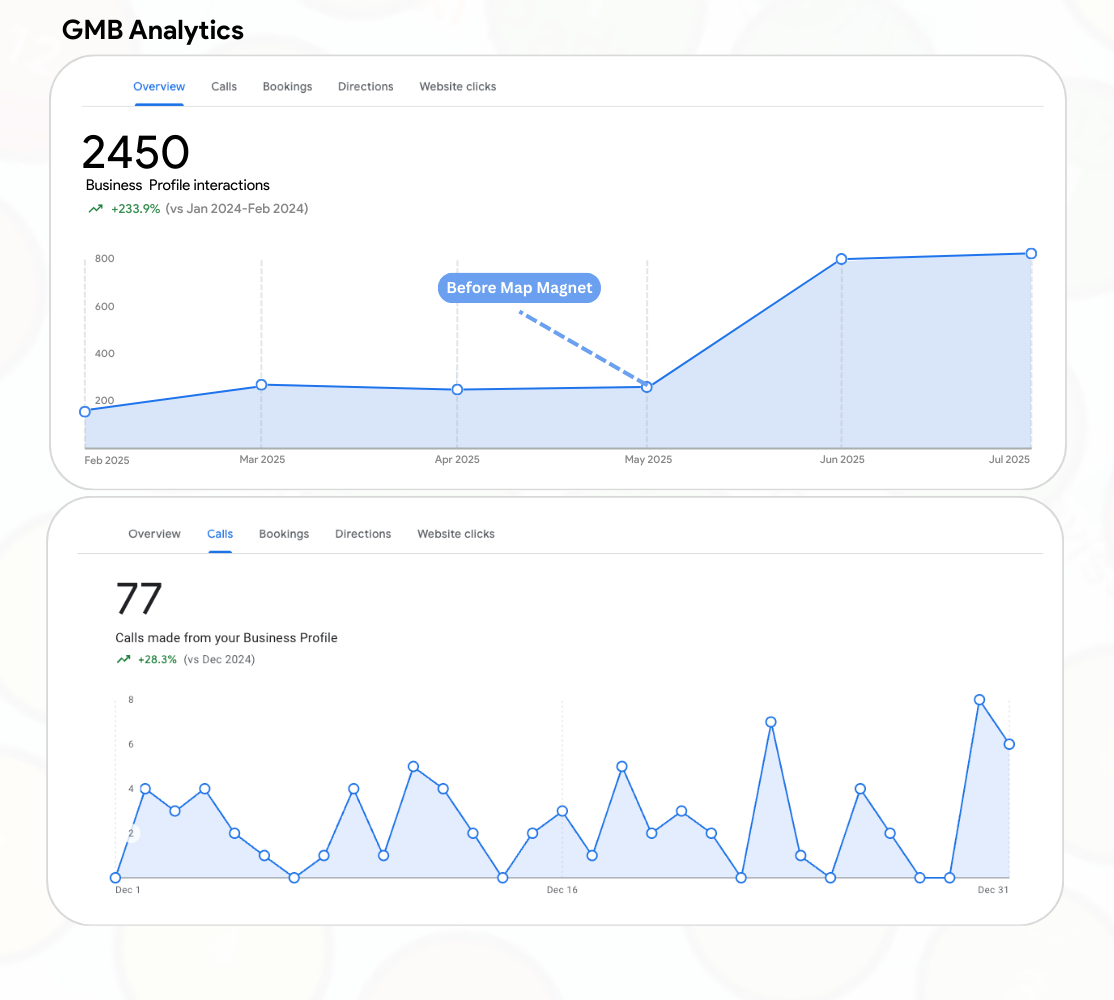Click the 'Business Profile interactions' label

point(178,185)
